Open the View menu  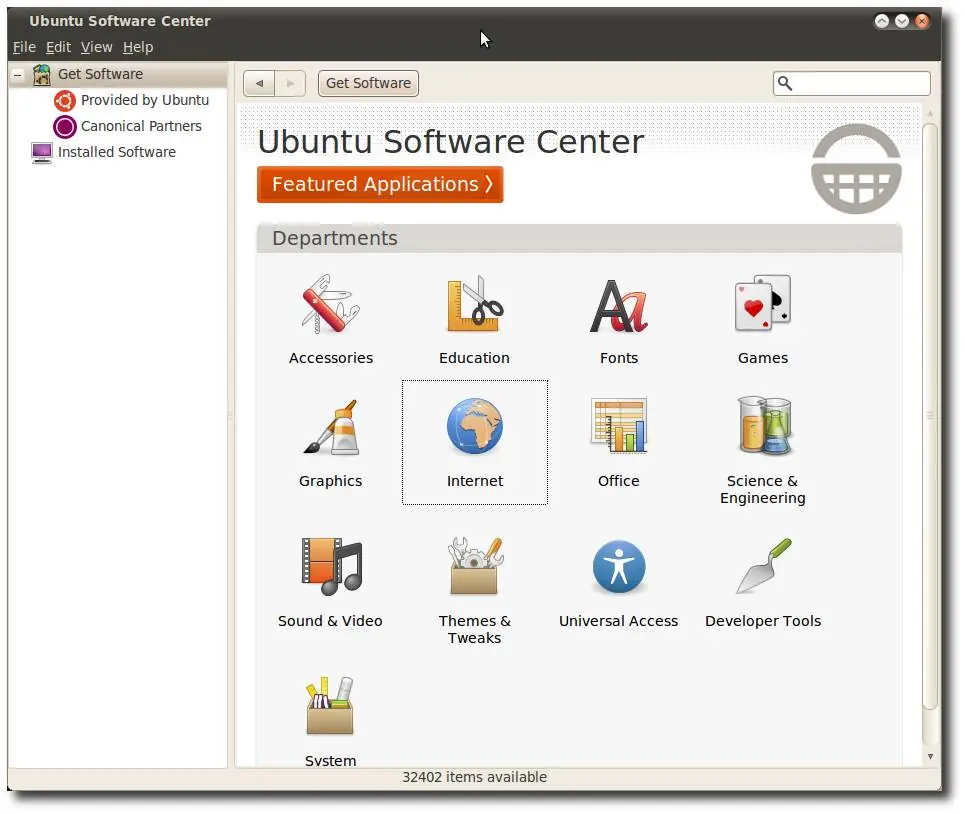click(x=97, y=47)
